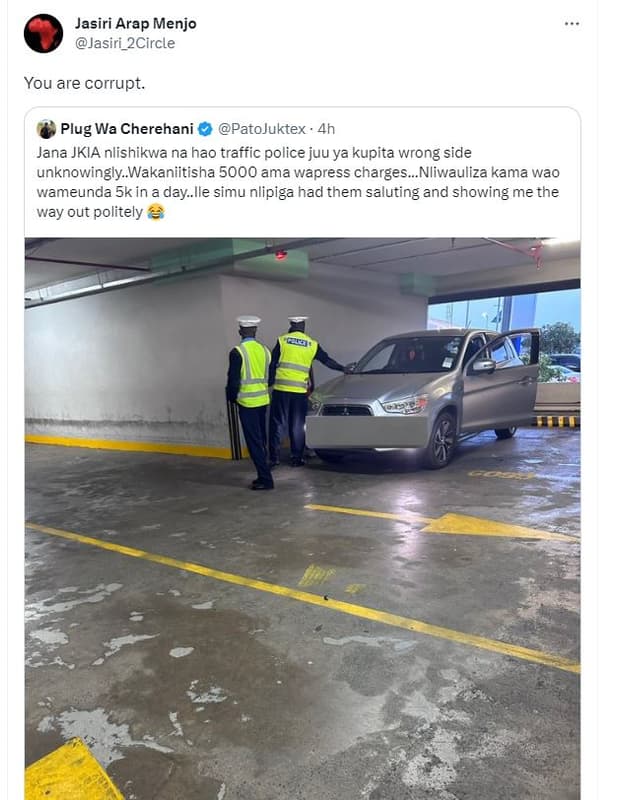
Task: Click the officer wearing the POLICE vest
Action: [295, 390]
